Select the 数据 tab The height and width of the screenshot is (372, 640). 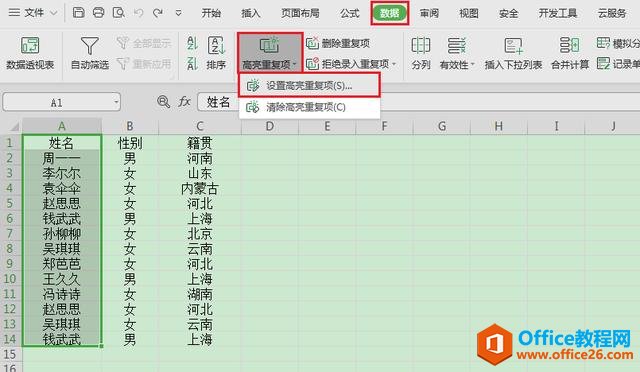point(390,13)
